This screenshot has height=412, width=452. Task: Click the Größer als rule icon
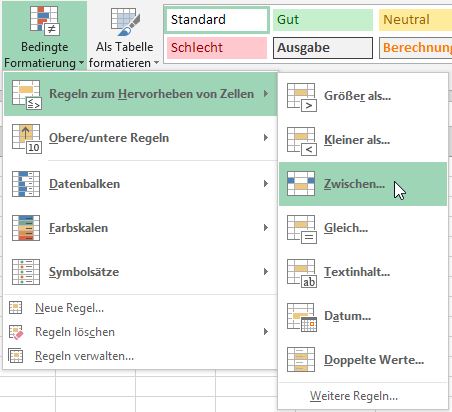(302, 97)
